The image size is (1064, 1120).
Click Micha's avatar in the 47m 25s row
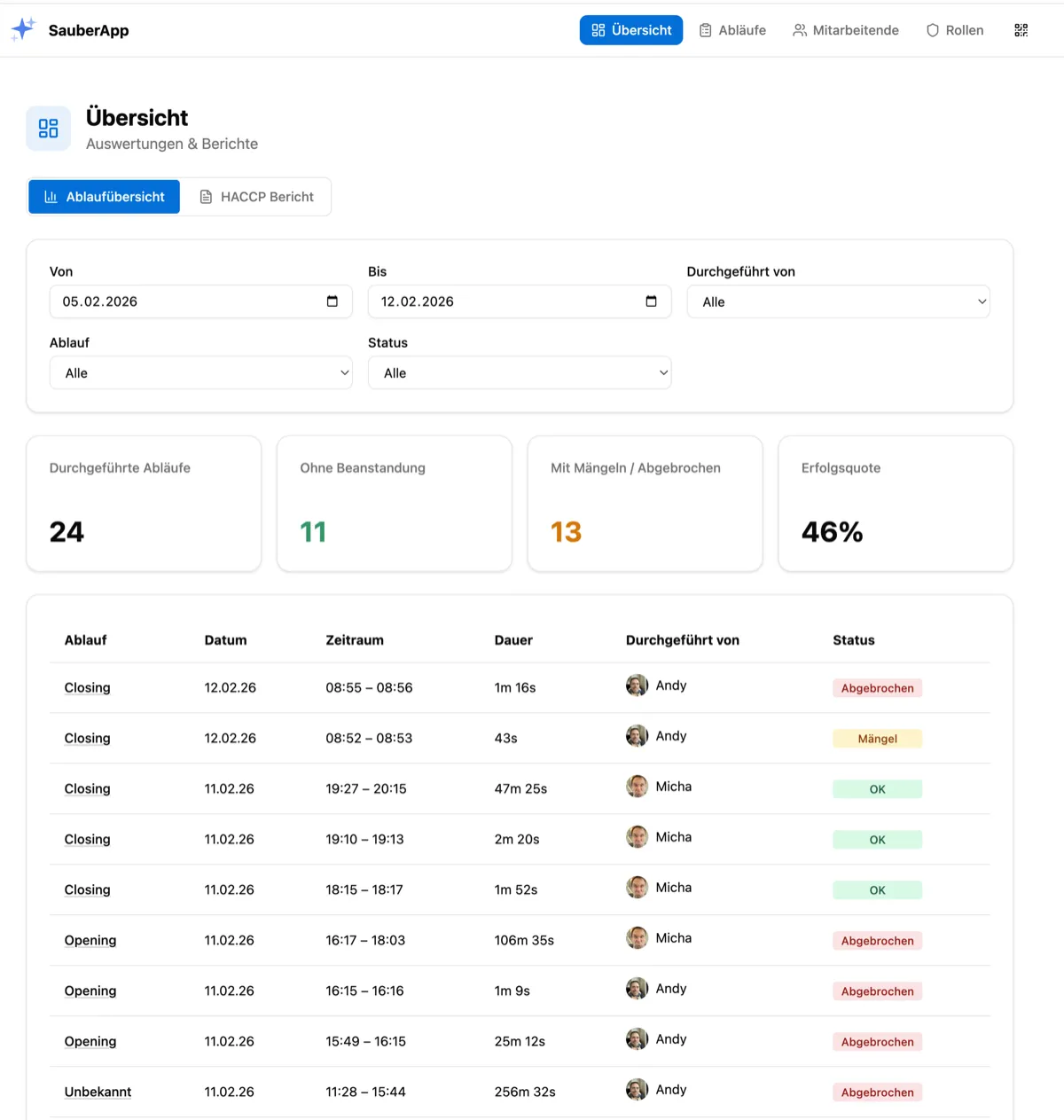coord(637,787)
